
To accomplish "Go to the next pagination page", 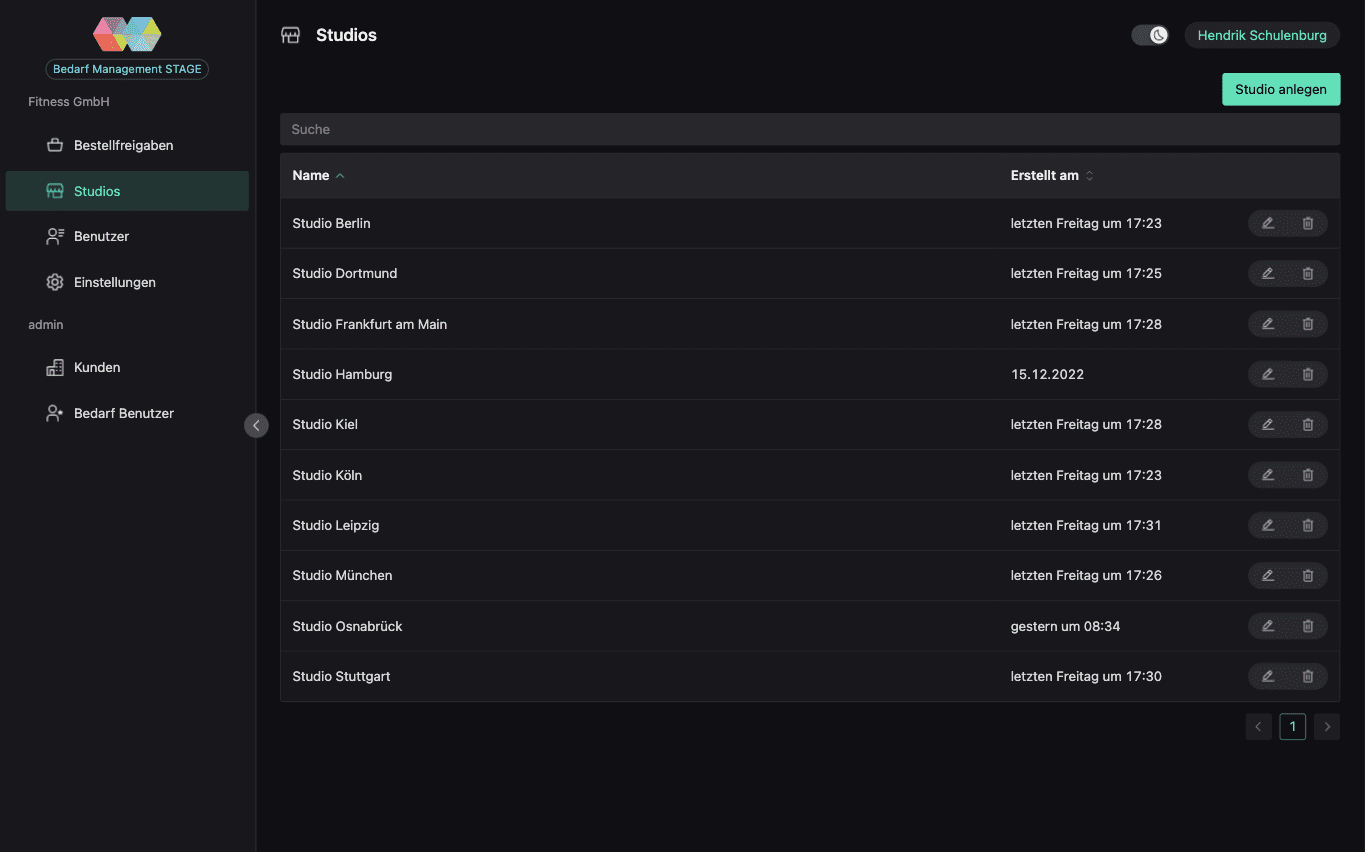I will coord(1327,727).
